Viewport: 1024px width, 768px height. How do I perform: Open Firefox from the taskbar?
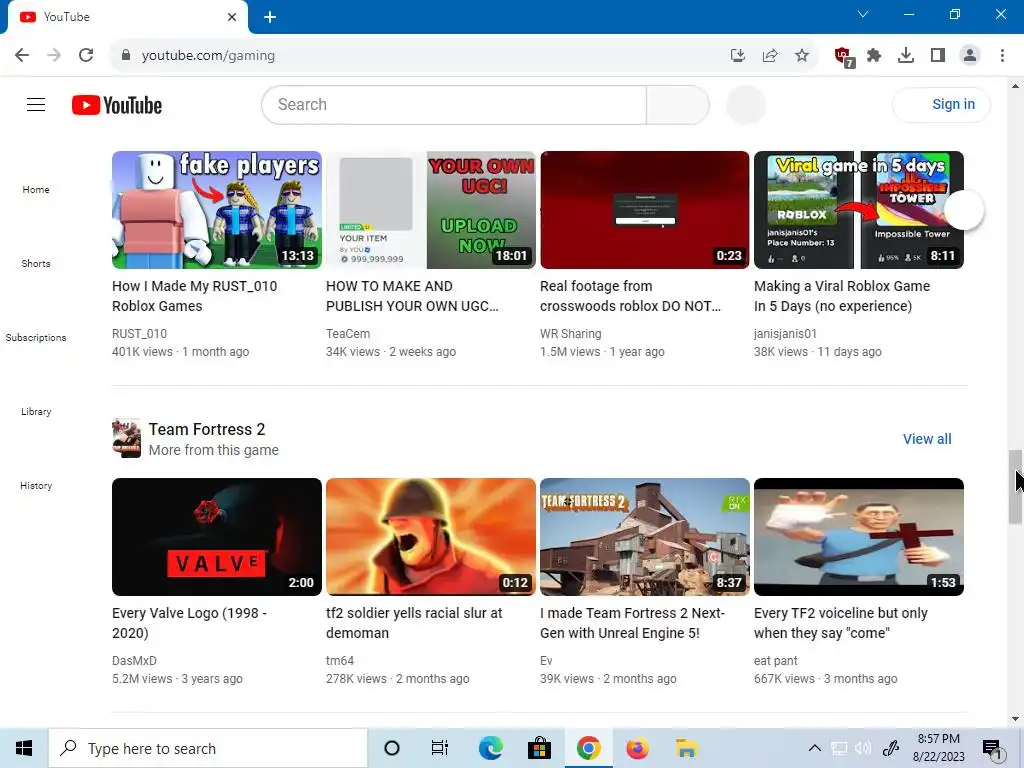637,748
